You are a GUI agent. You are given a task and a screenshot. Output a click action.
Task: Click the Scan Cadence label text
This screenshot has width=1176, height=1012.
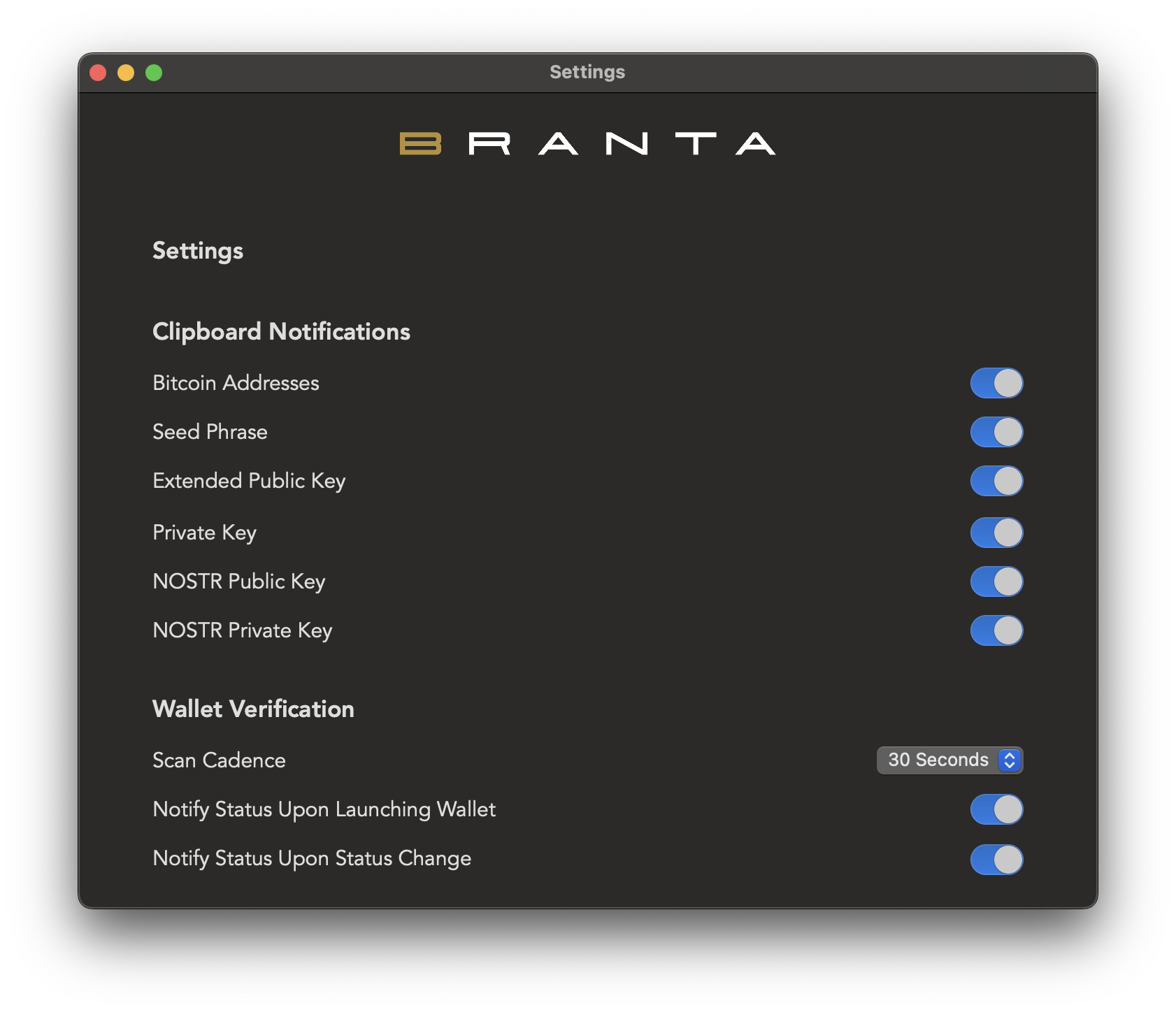(219, 760)
